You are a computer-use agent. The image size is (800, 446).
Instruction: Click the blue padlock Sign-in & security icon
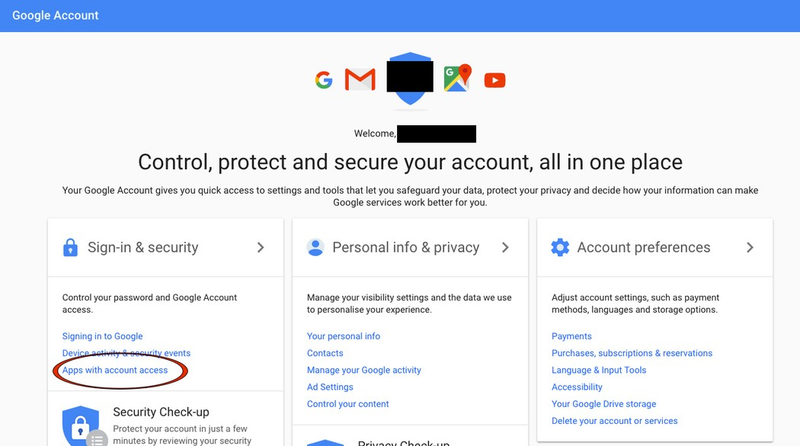point(70,247)
